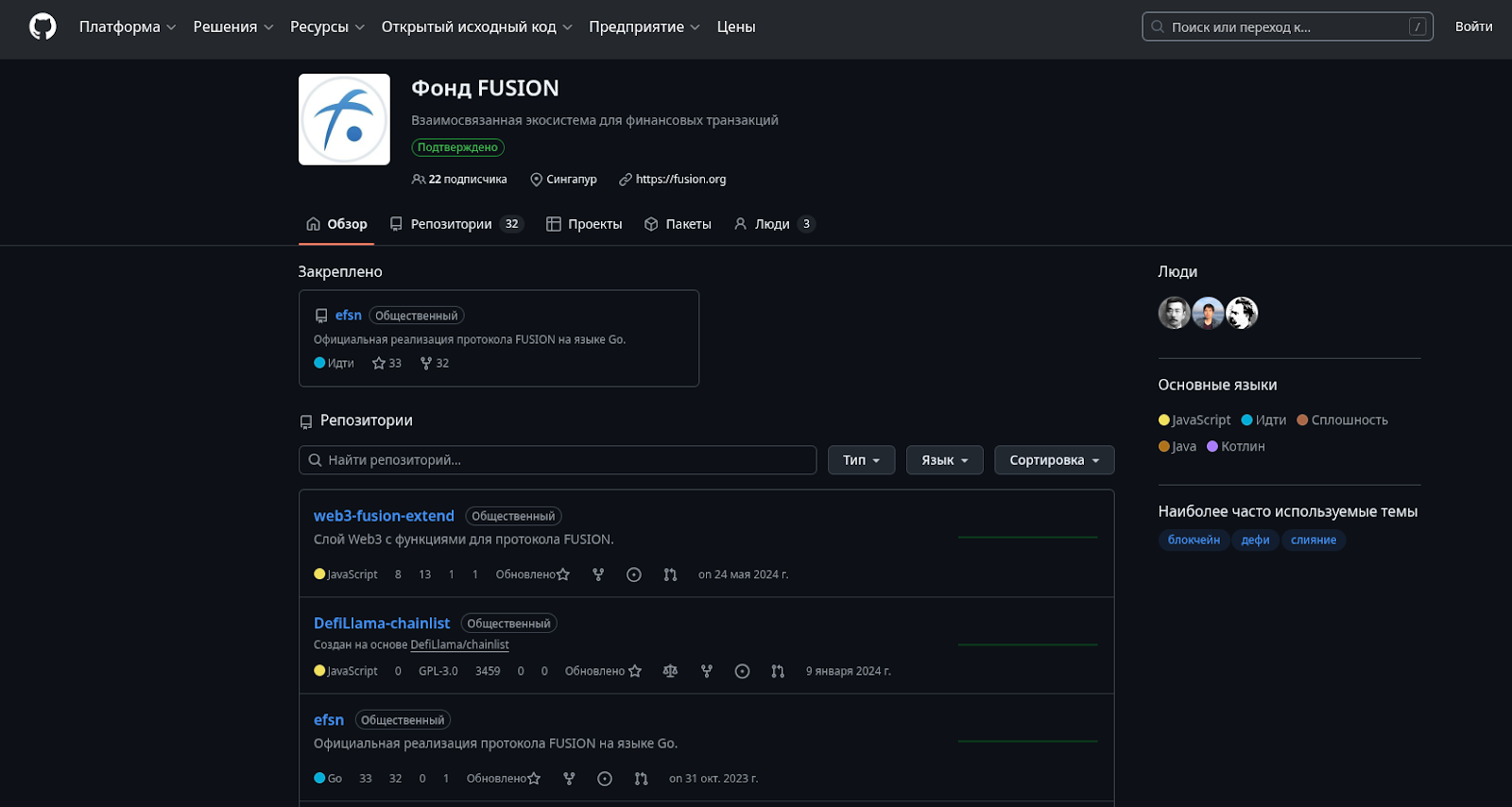Open the web3-fusion-extend repository link

click(384, 516)
